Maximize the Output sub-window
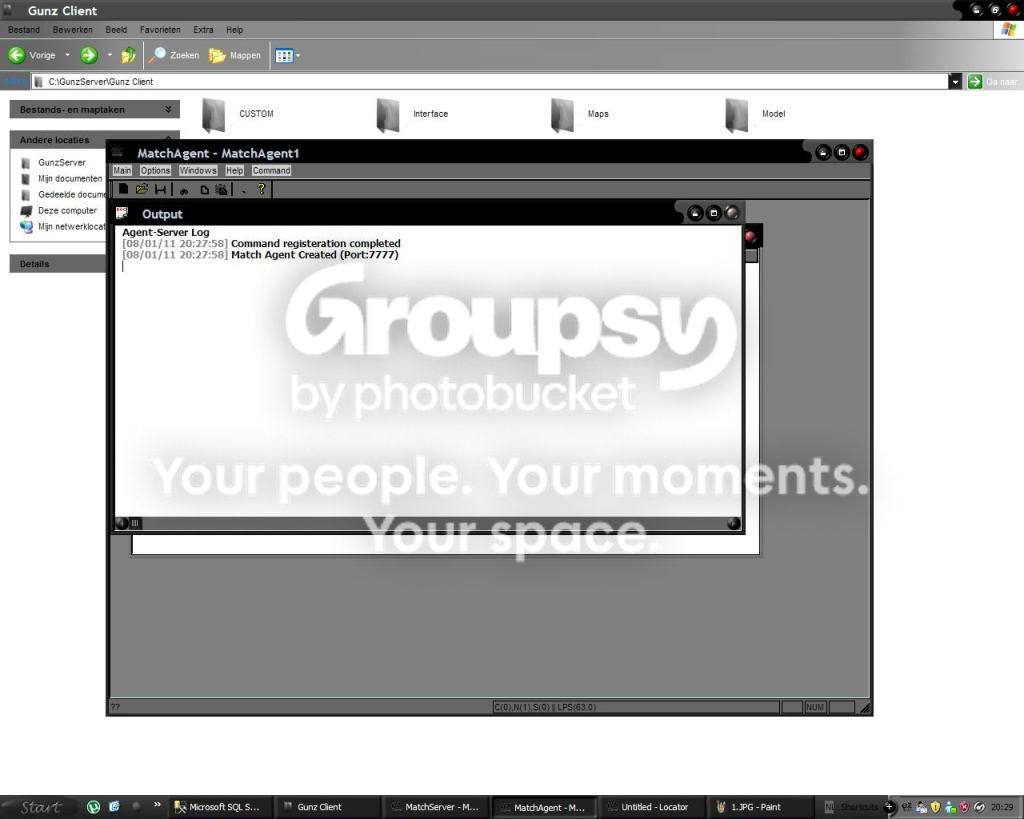Image resolution: width=1024 pixels, height=819 pixels. [714, 214]
